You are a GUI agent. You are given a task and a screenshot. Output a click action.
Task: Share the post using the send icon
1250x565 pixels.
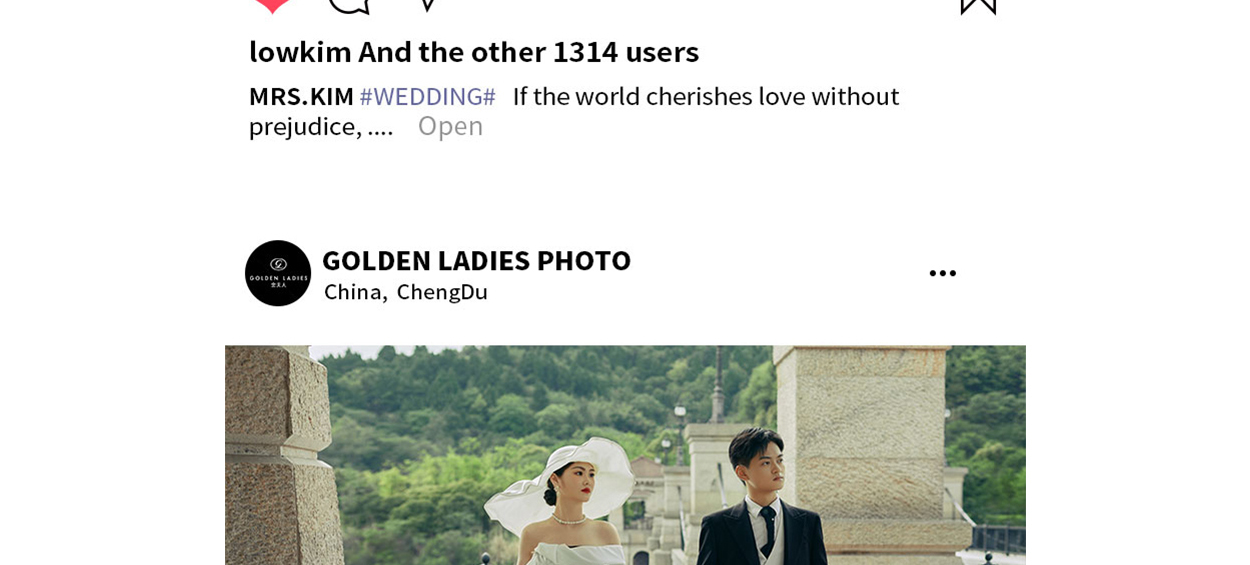point(427,5)
